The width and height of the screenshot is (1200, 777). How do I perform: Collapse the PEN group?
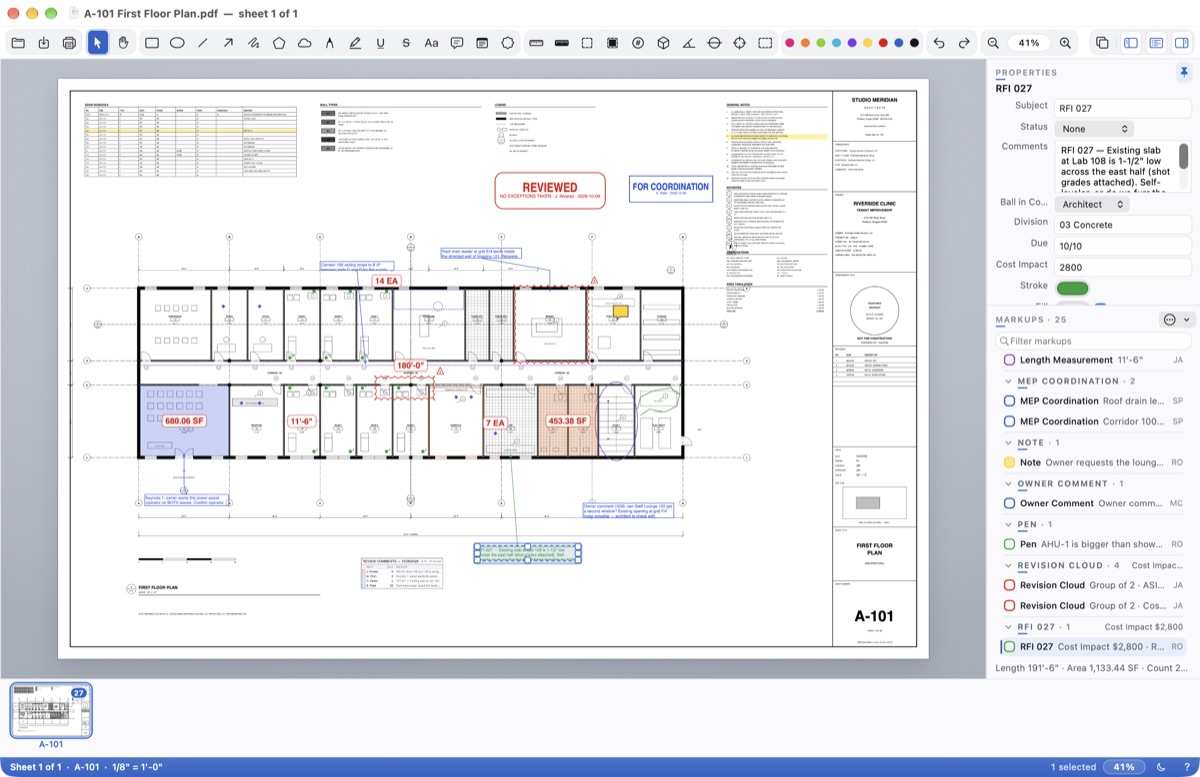(x=1009, y=524)
